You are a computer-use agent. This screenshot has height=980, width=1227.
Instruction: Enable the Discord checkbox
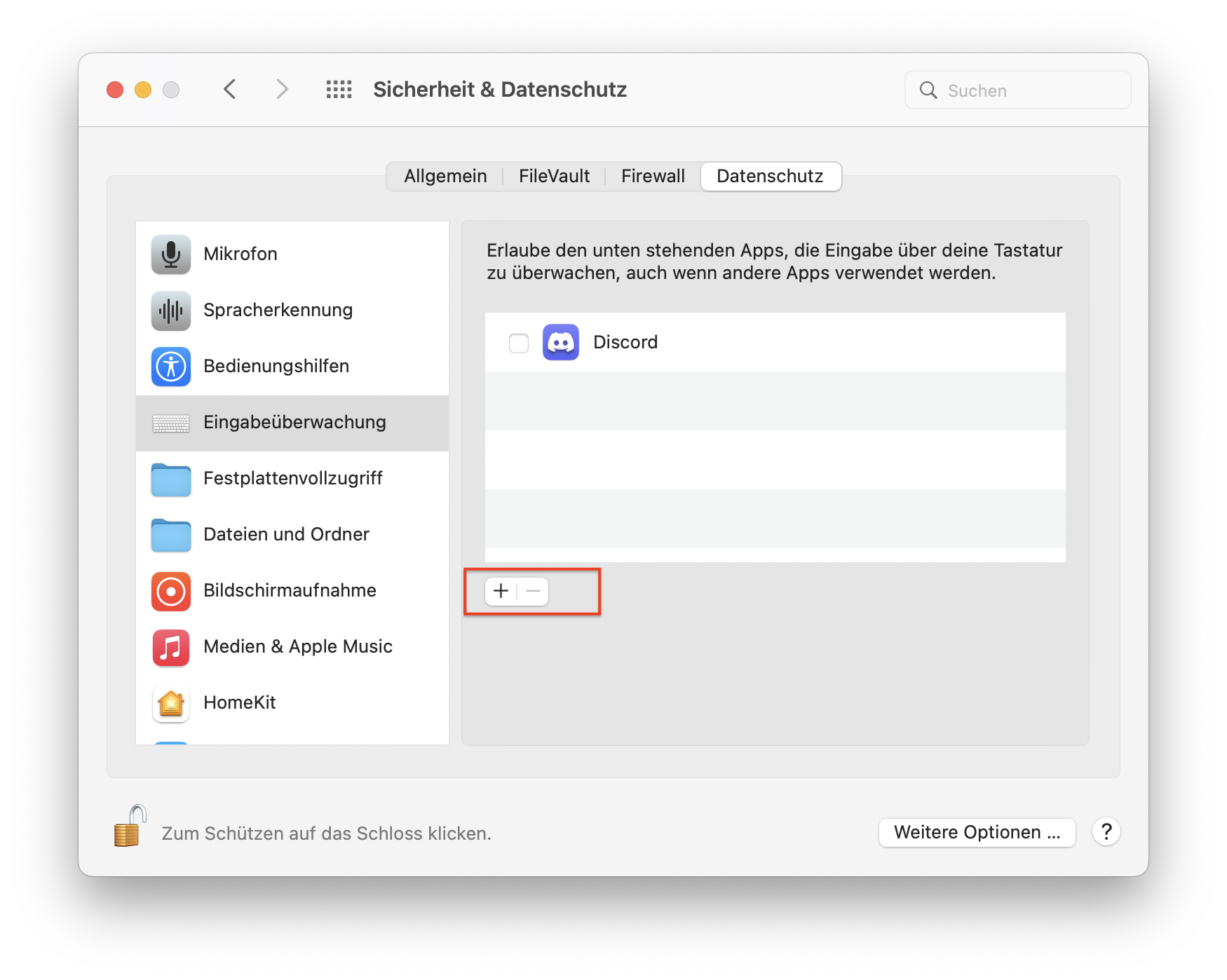(519, 343)
